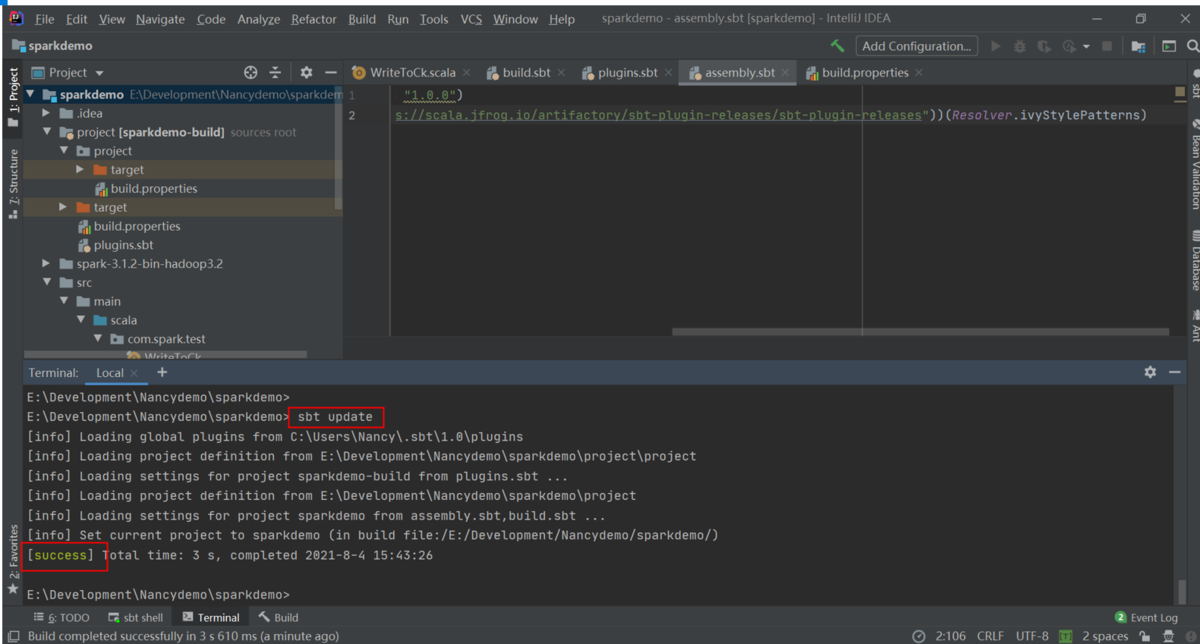Open the sbt shell tool window

click(x=136, y=617)
